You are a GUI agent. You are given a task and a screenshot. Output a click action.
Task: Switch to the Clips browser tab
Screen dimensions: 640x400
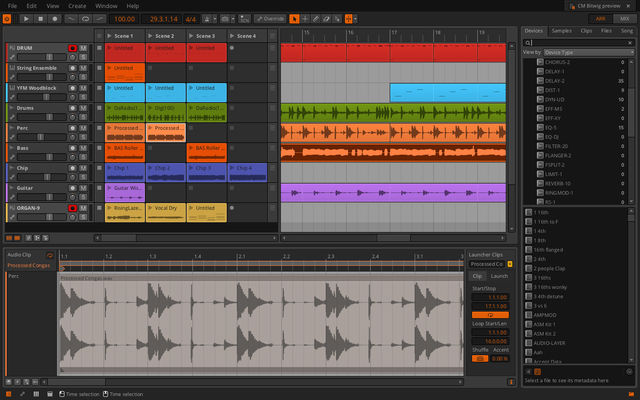[x=586, y=31]
